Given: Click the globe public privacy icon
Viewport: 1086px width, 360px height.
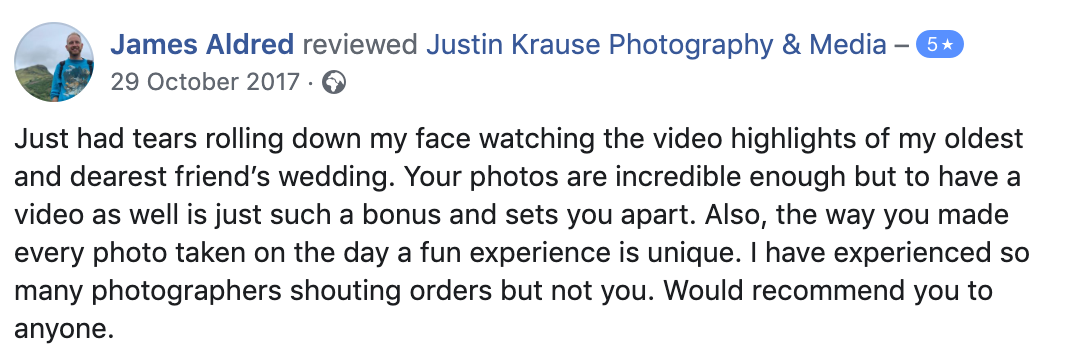Looking at the screenshot, I should pos(334,83).
